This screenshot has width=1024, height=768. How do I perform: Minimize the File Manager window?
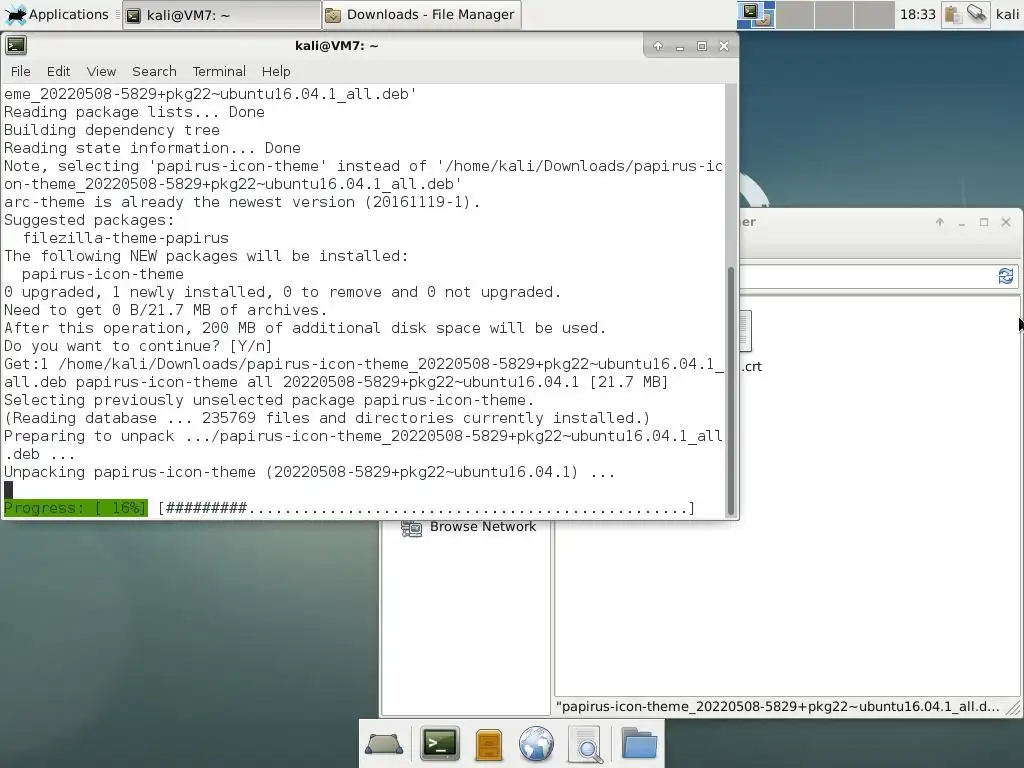coord(962,223)
